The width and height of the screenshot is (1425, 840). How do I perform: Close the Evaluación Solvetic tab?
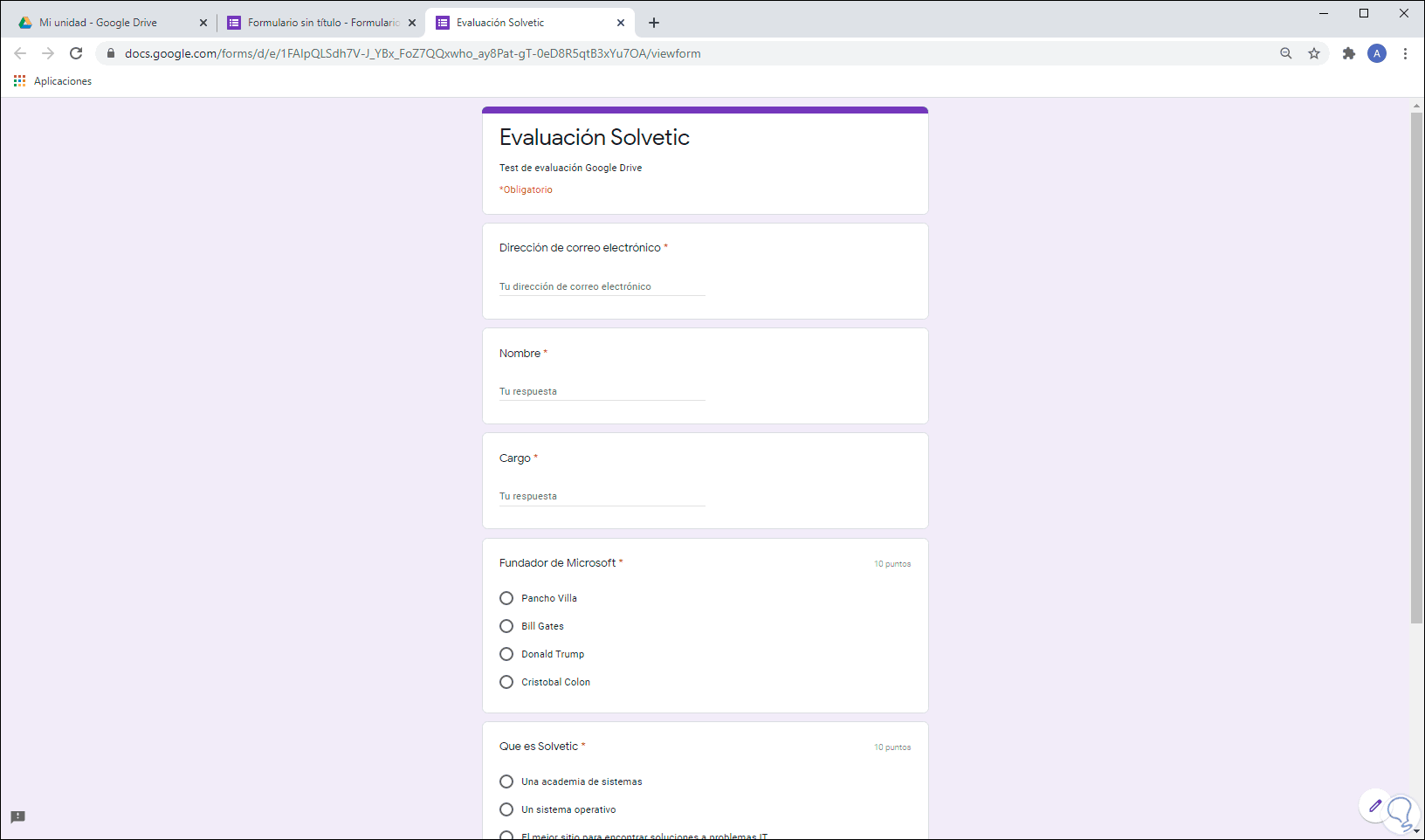tap(621, 23)
